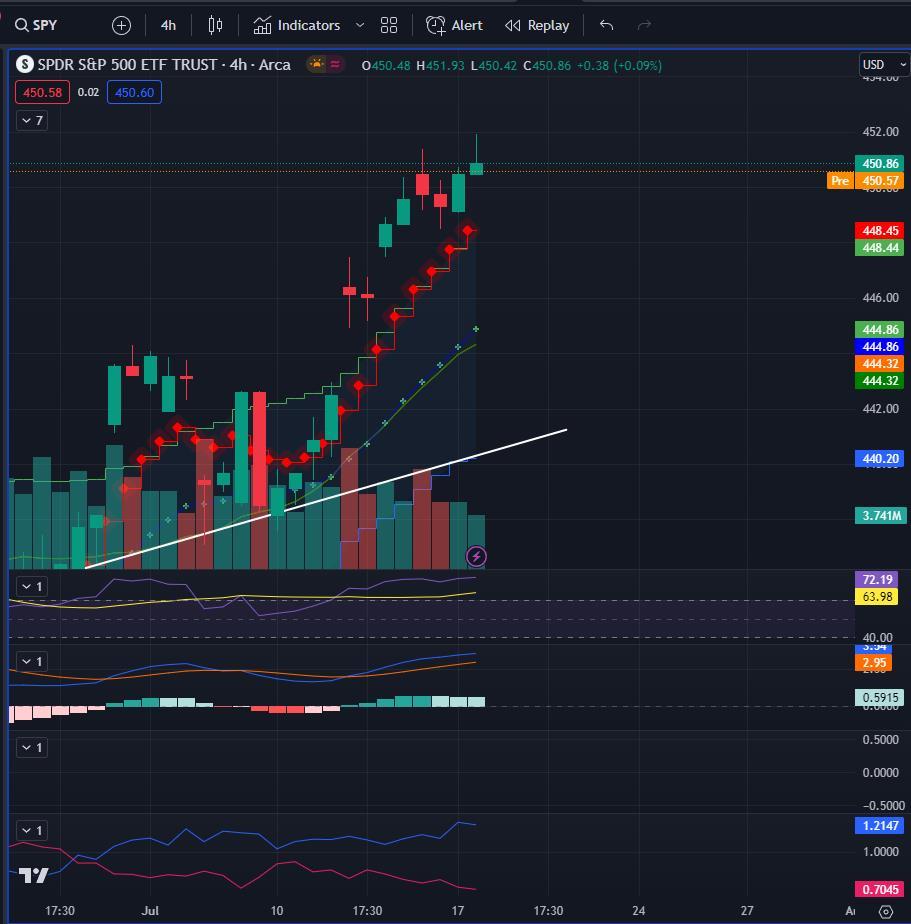Collapse the legend in the bottom blue-and-pink line pane
The image size is (911, 924).
(32, 830)
